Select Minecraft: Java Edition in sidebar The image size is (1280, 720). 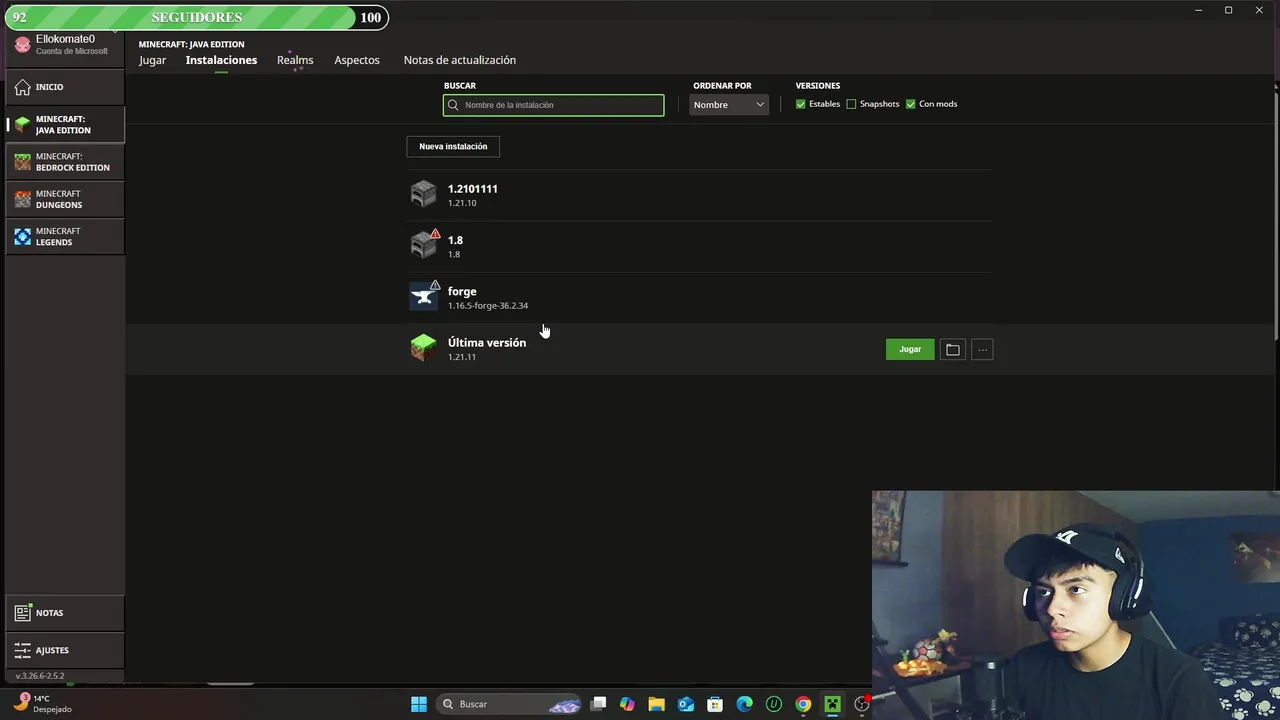pos(65,124)
